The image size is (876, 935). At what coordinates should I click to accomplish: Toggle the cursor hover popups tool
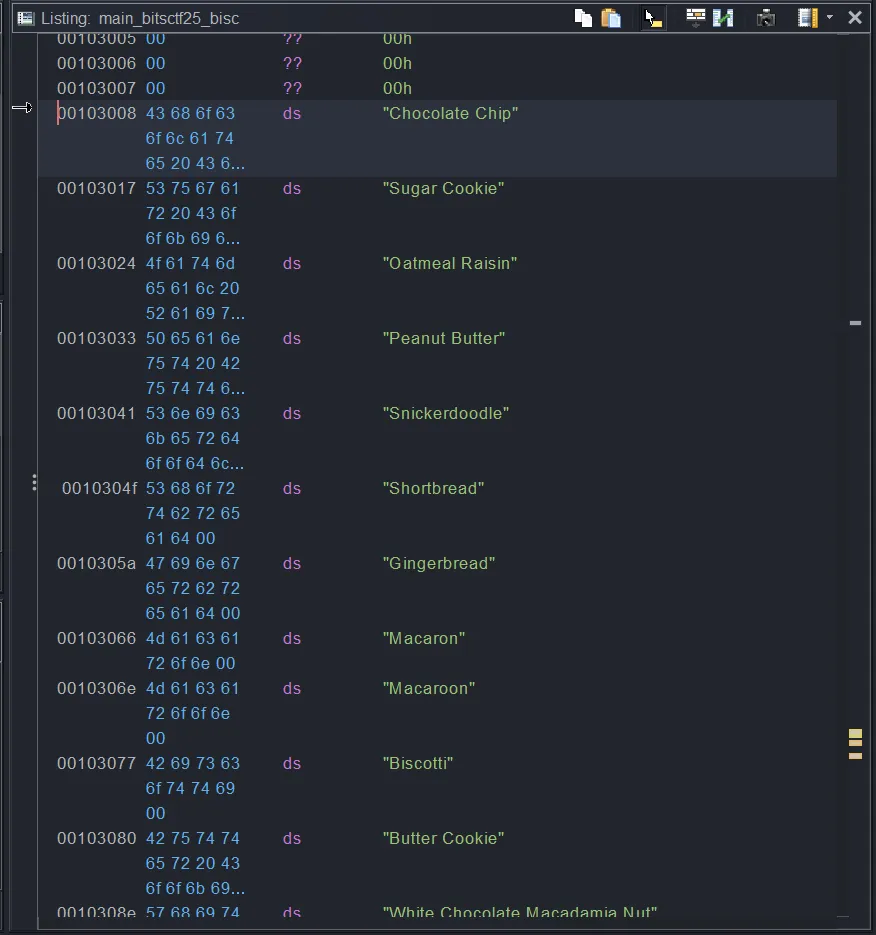[x=652, y=17]
